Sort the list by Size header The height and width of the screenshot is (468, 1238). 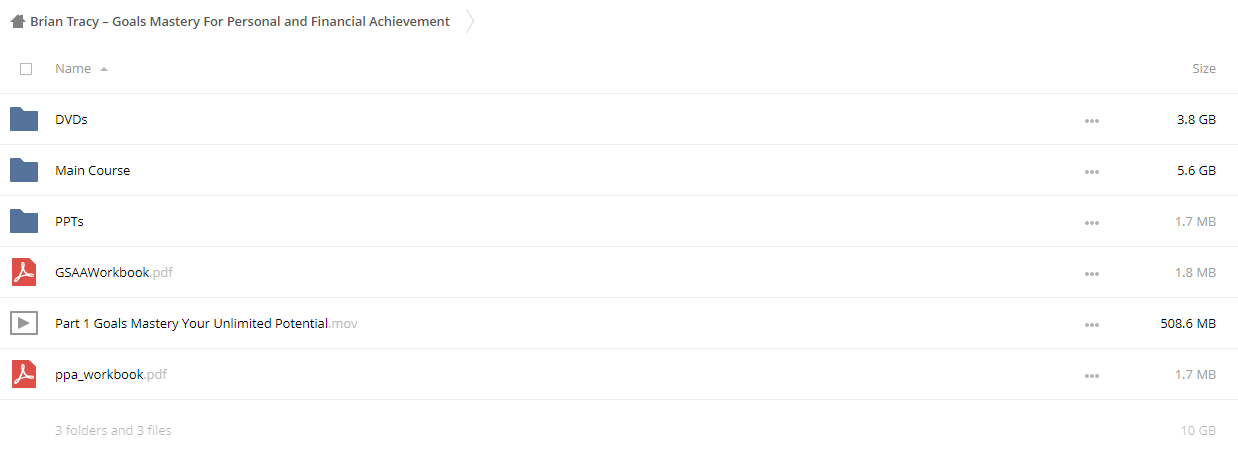[1204, 69]
